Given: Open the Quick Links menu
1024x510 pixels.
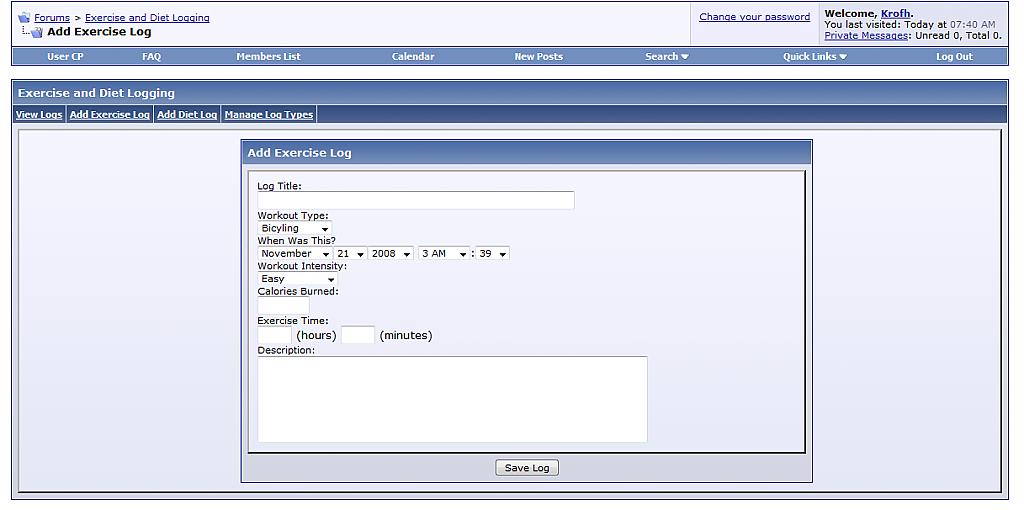Looking at the screenshot, I should (814, 57).
